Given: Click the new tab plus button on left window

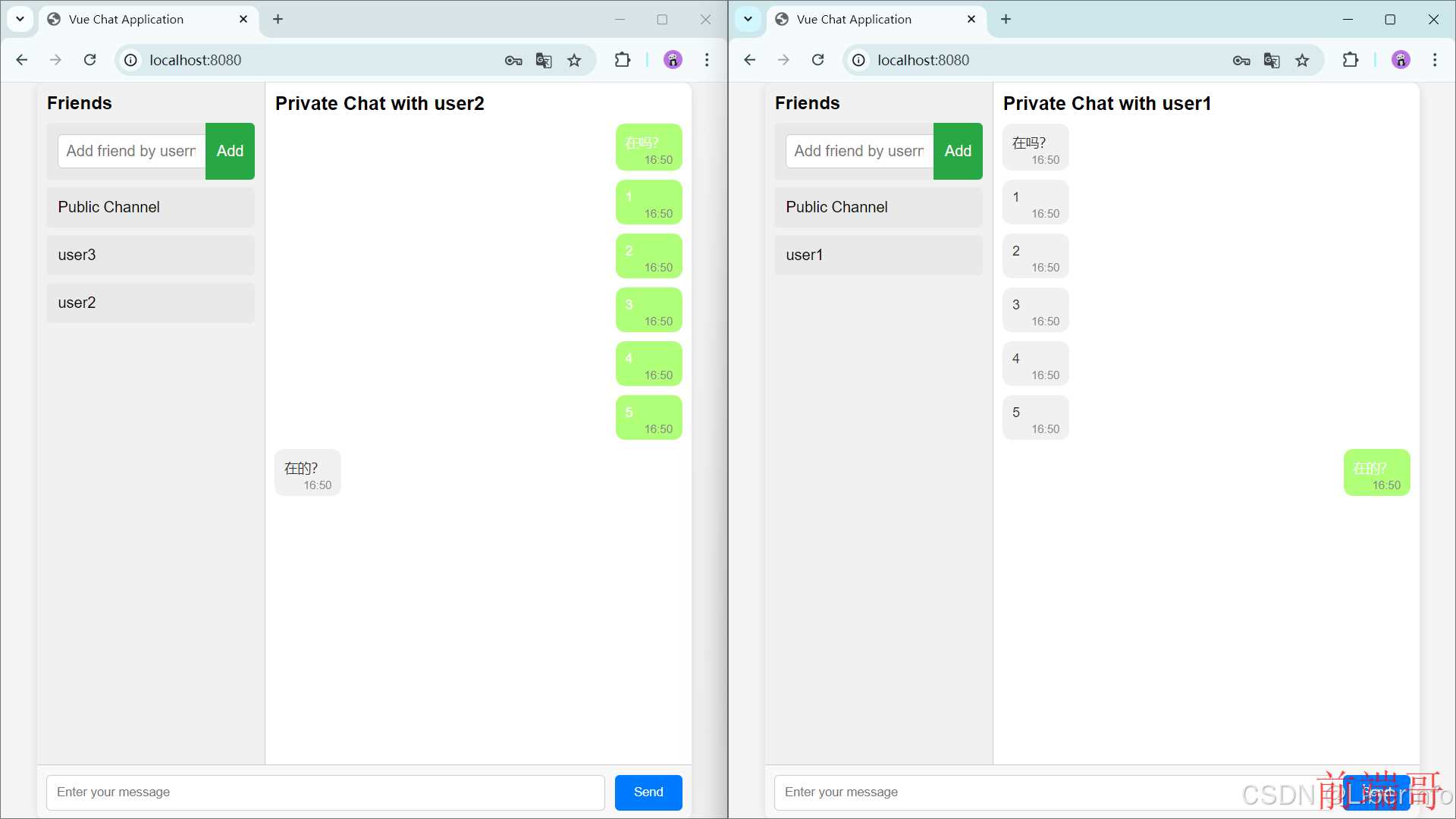Looking at the screenshot, I should coord(278,19).
